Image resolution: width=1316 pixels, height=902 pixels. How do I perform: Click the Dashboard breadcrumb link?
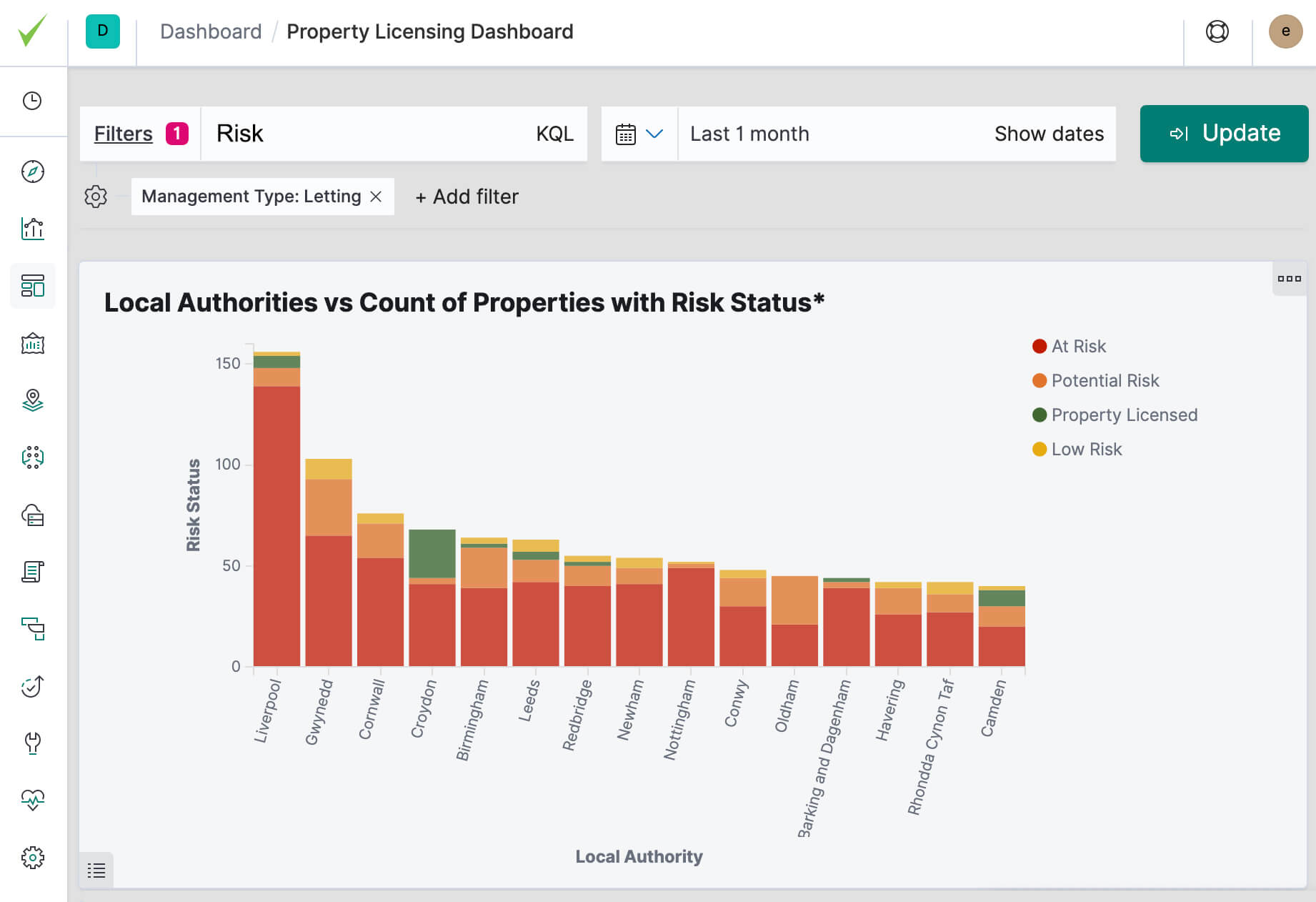211,31
